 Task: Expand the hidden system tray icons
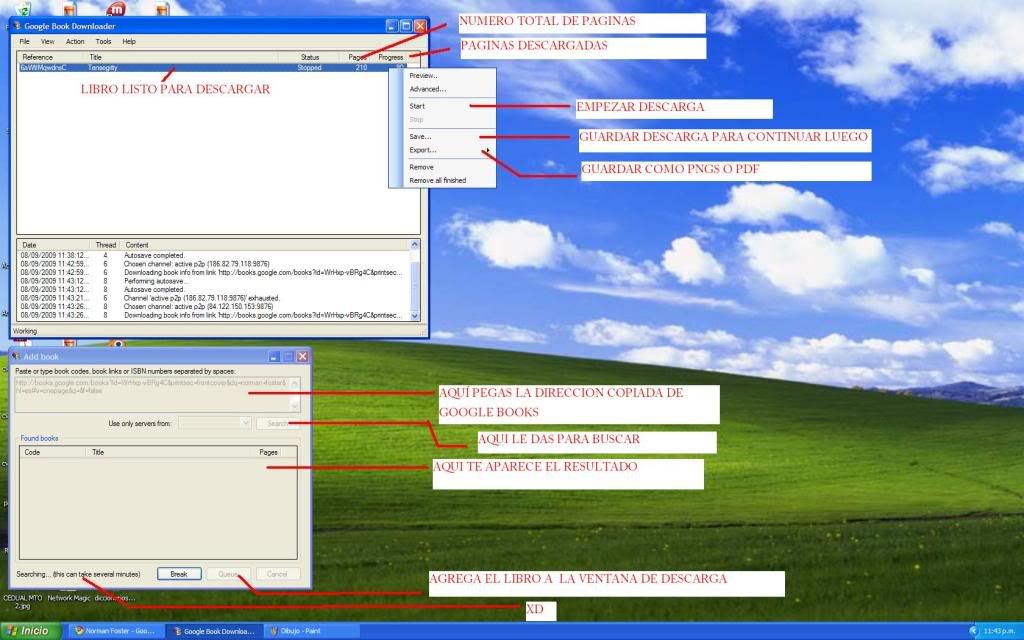[x=973, y=631]
